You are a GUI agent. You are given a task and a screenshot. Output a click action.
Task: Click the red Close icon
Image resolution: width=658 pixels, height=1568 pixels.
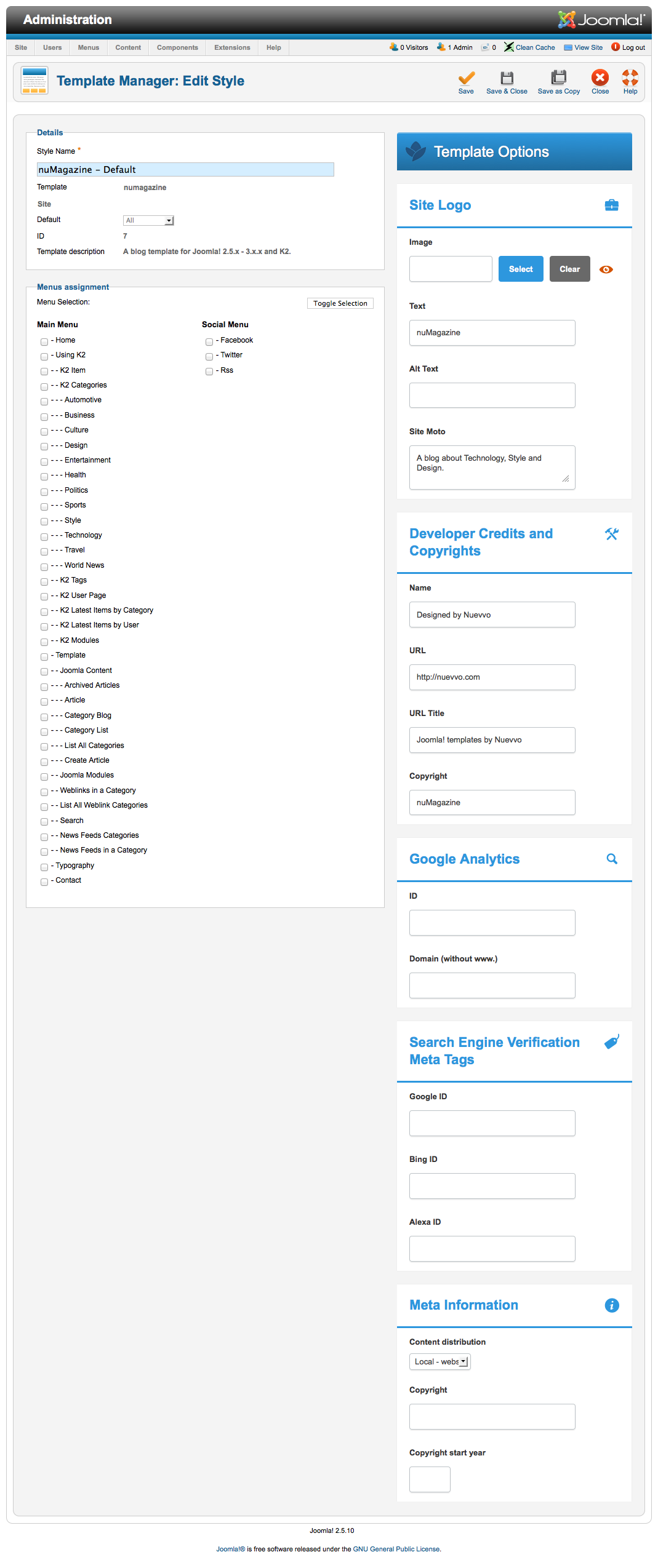point(600,78)
